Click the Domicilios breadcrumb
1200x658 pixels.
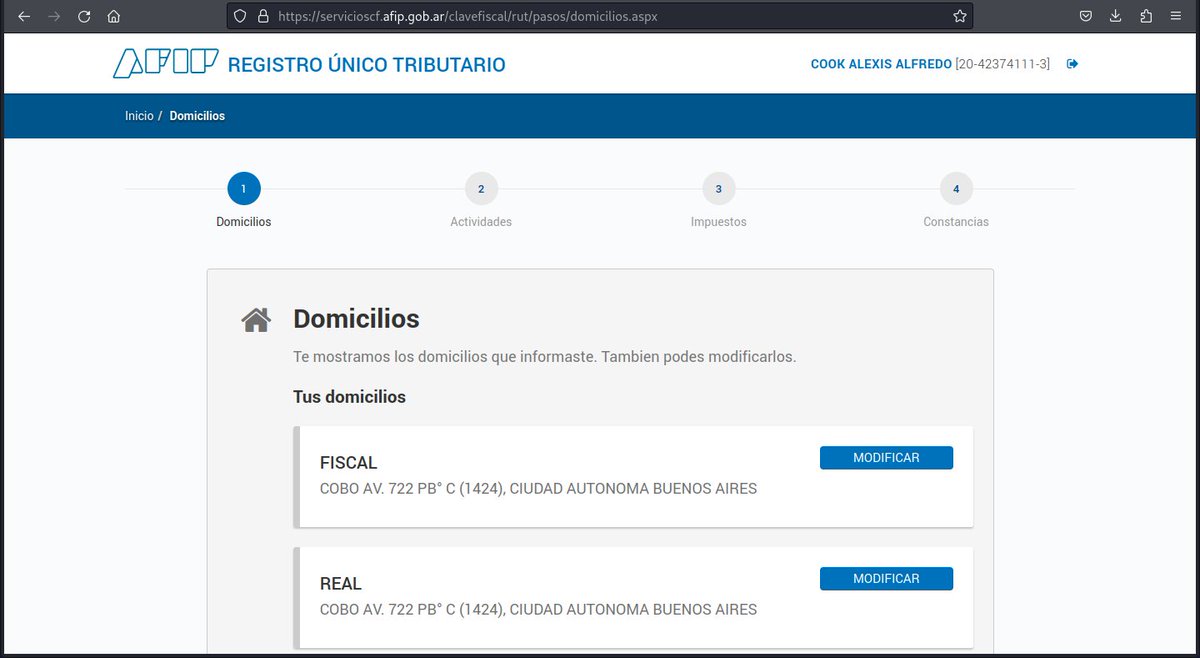point(197,116)
